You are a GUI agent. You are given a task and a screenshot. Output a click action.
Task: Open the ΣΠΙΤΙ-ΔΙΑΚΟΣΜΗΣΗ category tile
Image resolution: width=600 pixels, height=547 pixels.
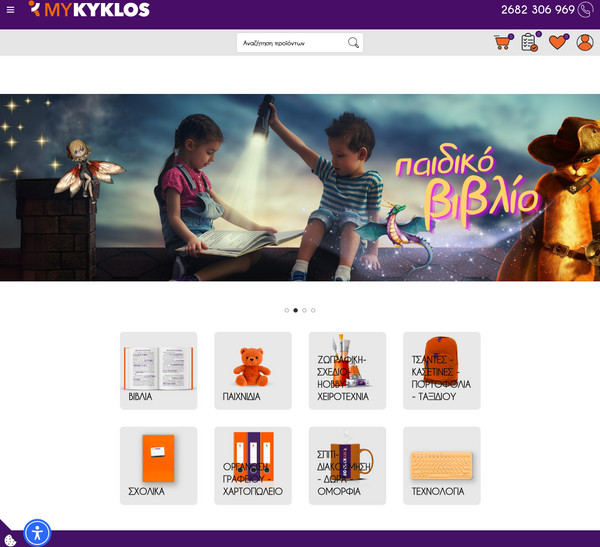point(347,465)
